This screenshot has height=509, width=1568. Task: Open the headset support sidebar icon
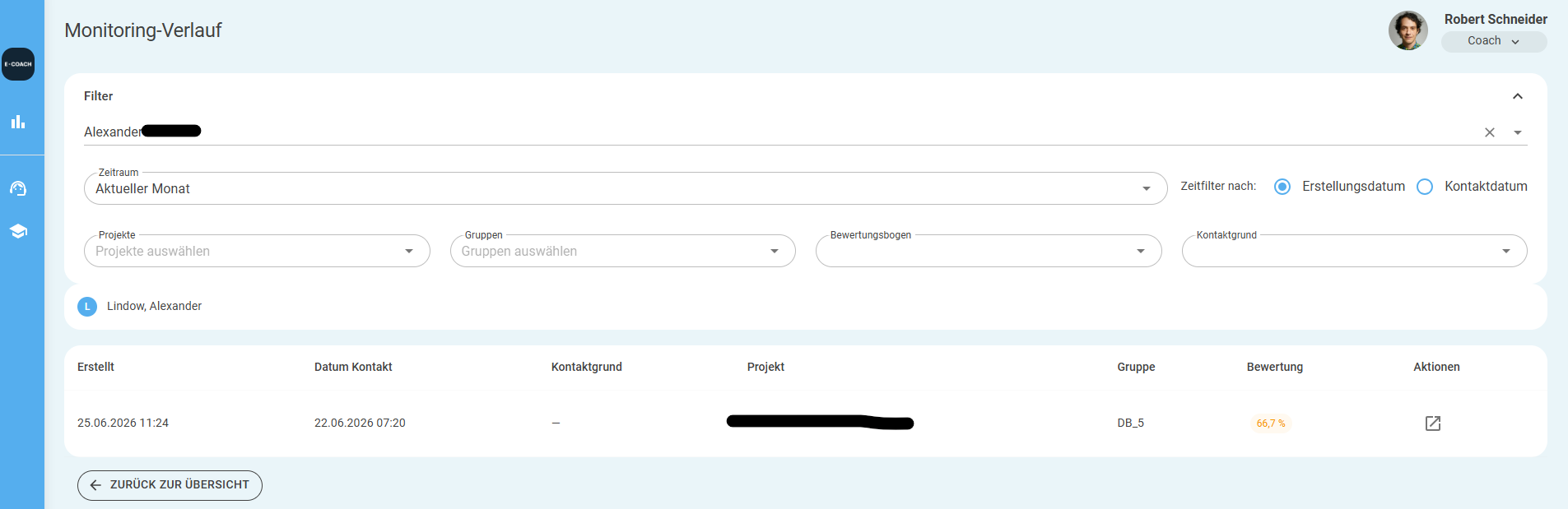(18, 188)
